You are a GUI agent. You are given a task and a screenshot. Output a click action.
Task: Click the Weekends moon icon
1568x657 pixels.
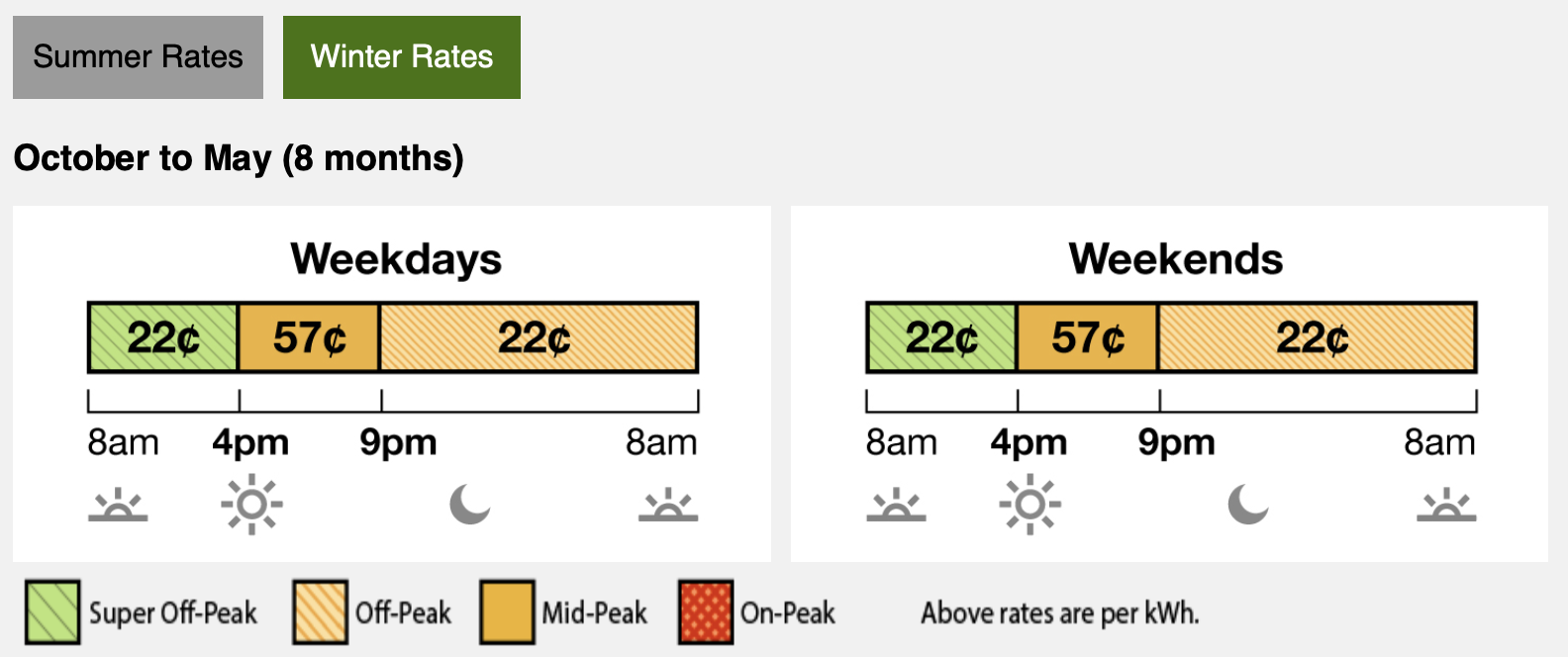tap(1248, 504)
